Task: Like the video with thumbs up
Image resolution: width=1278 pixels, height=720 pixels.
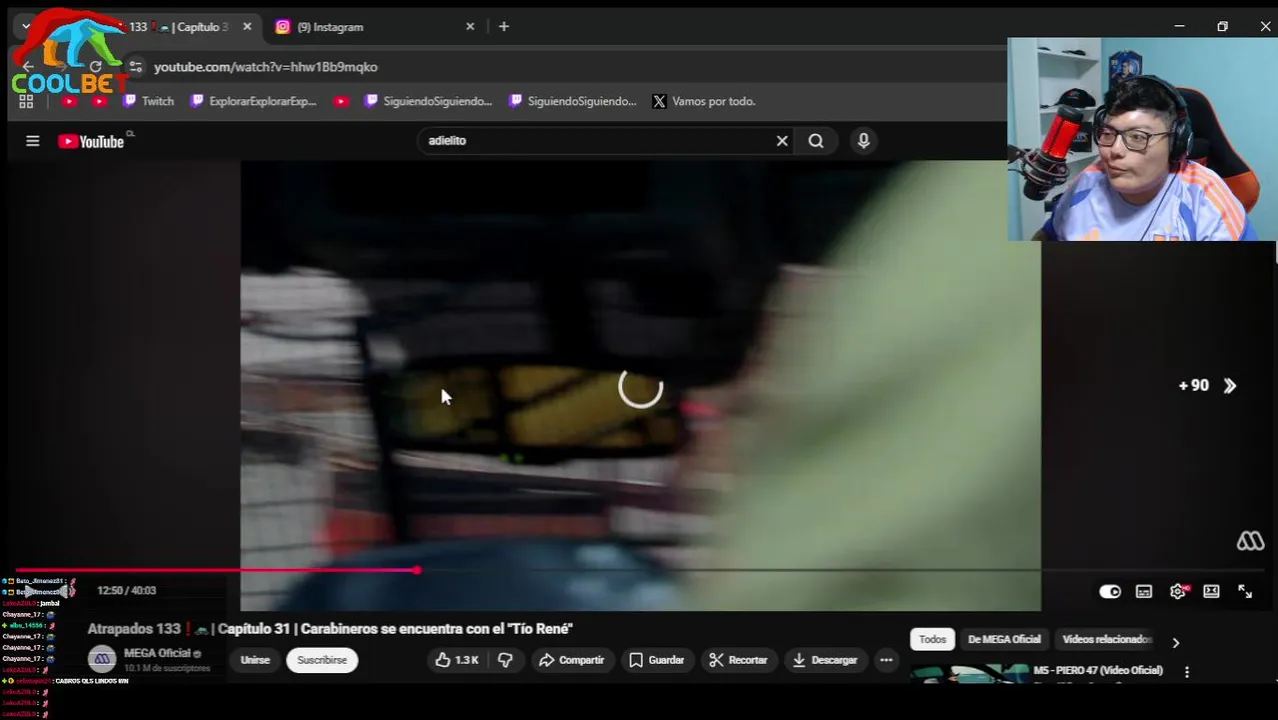Action: [x=457, y=660]
